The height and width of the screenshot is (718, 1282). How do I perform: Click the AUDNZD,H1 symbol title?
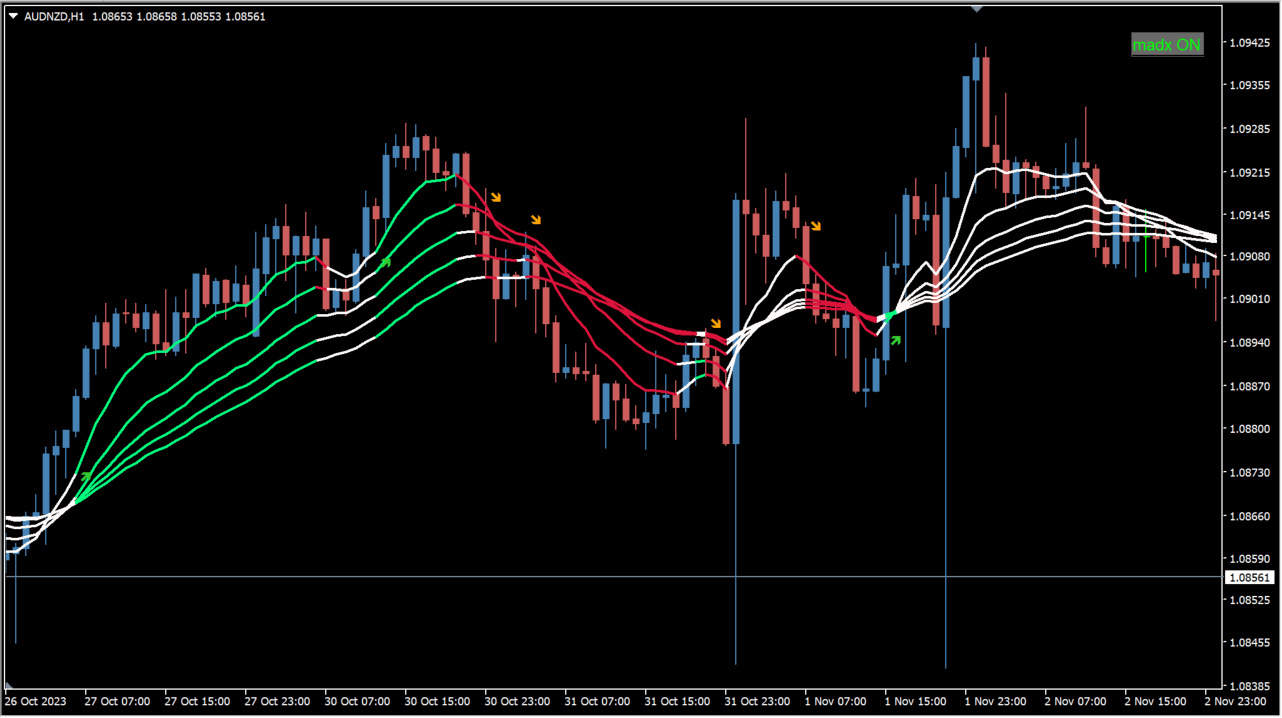(55, 16)
